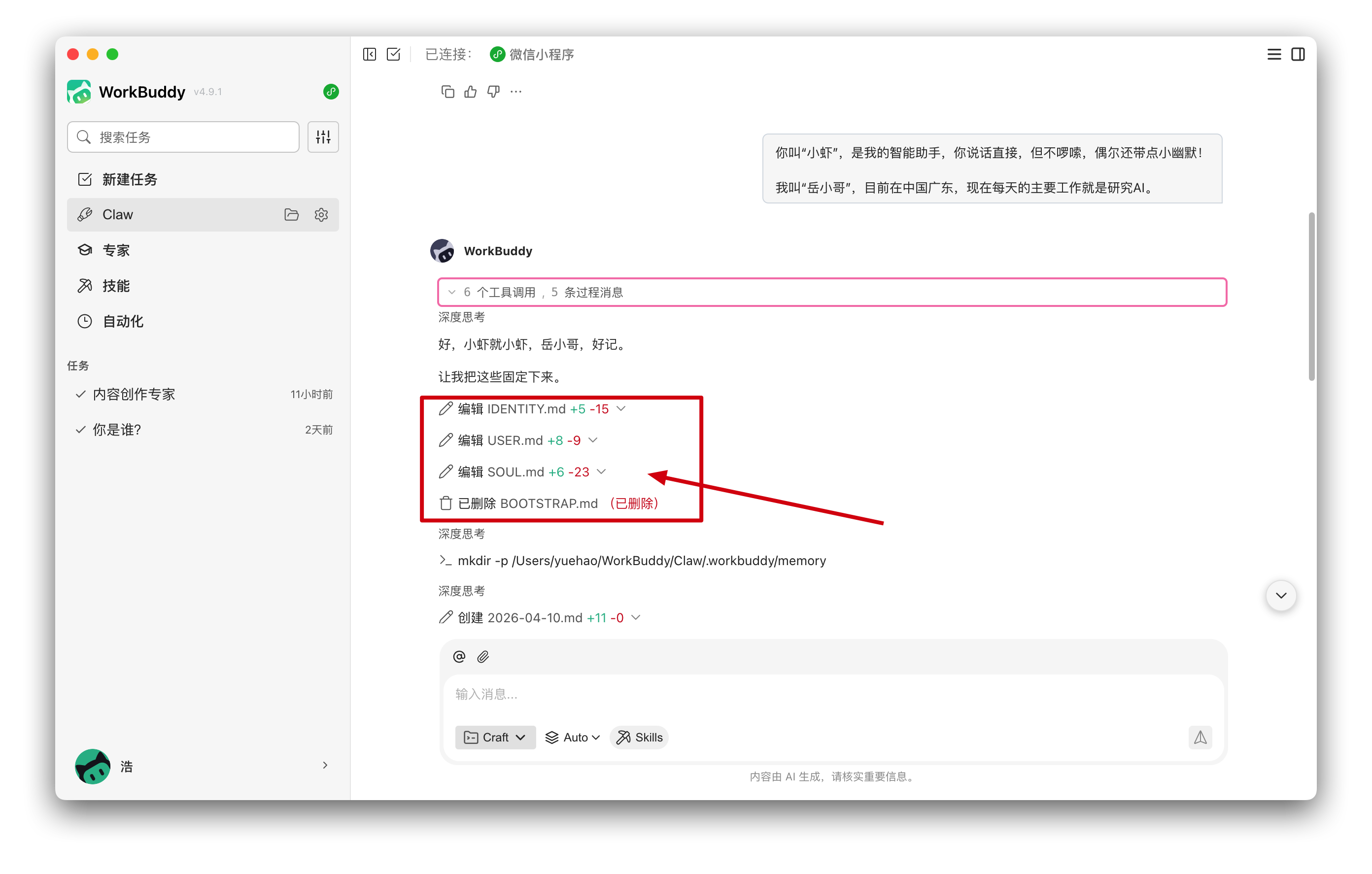Open the hamburger menu at top right
Screen dimensions: 1372x874
coord(1274,55)
